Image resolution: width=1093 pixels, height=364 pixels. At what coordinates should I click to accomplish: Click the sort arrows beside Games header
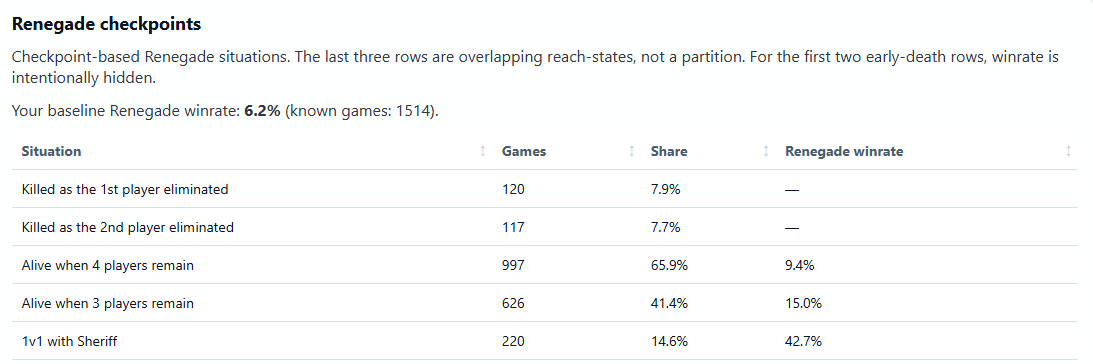(632, 151)
